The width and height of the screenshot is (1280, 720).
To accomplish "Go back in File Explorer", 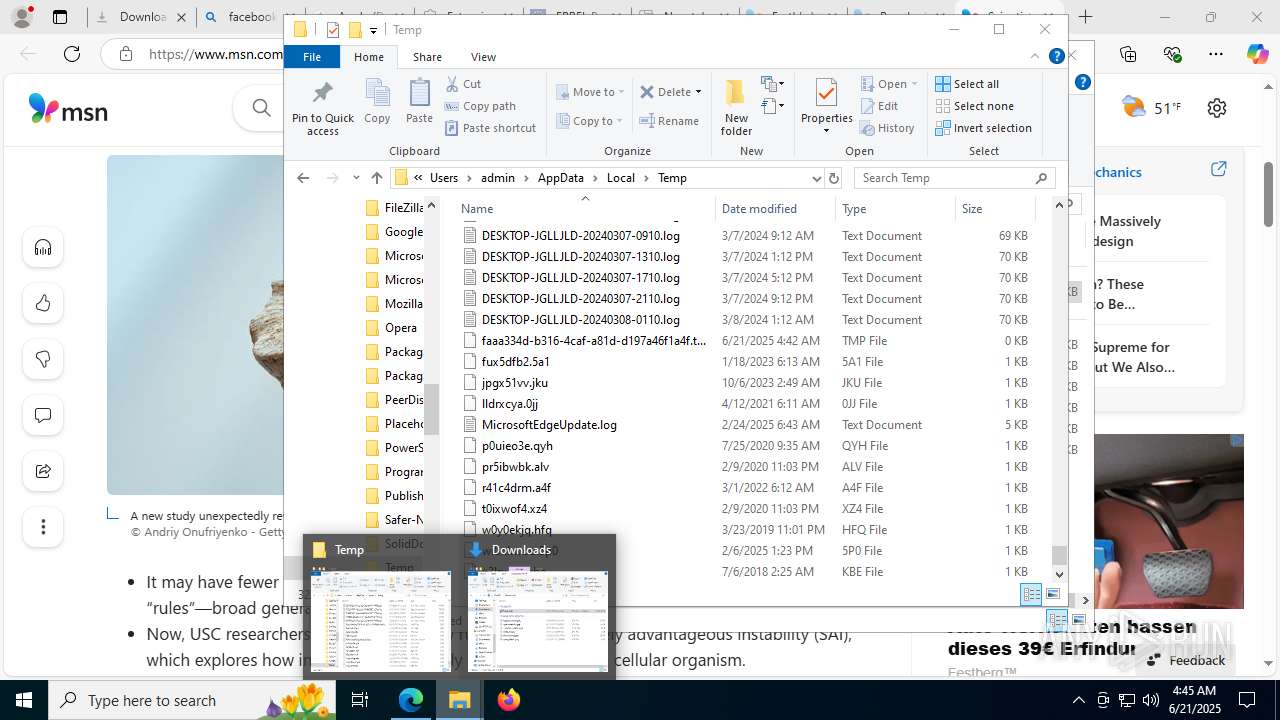I will point(303,178).
